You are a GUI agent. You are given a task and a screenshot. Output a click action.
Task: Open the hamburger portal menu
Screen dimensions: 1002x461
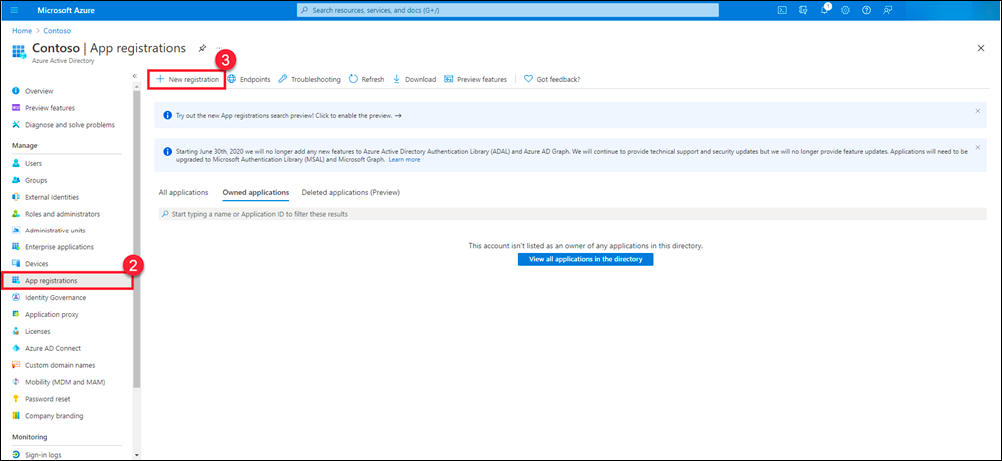(14, 10)
